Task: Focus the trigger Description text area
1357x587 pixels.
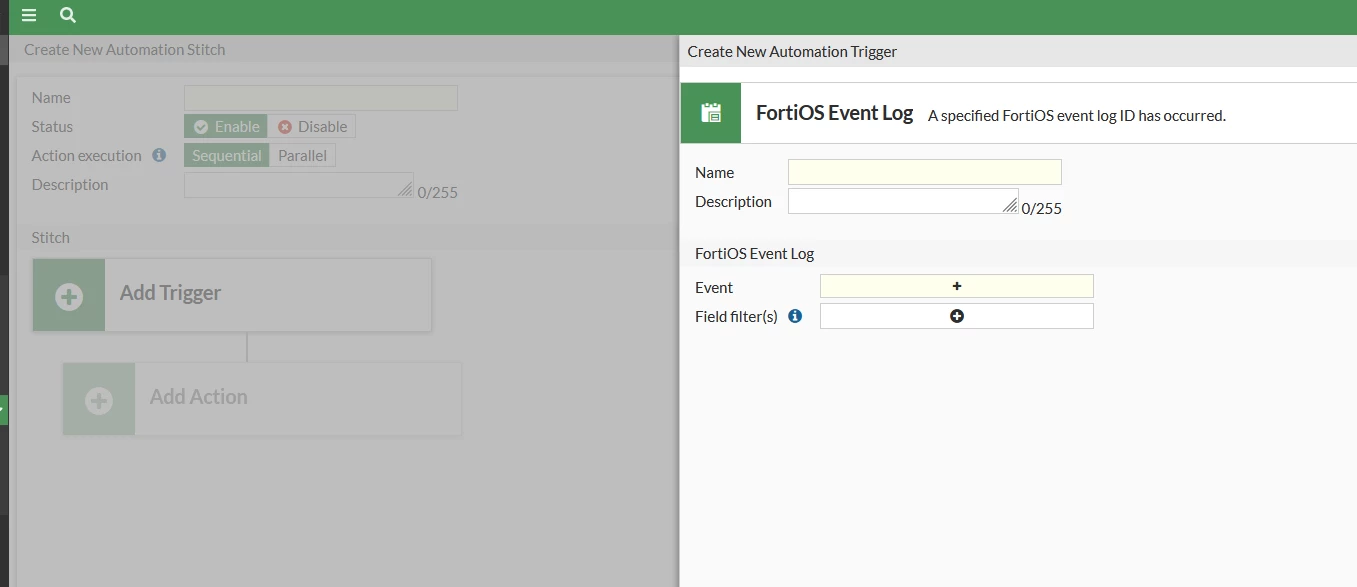Action: (x=903, y=201)
